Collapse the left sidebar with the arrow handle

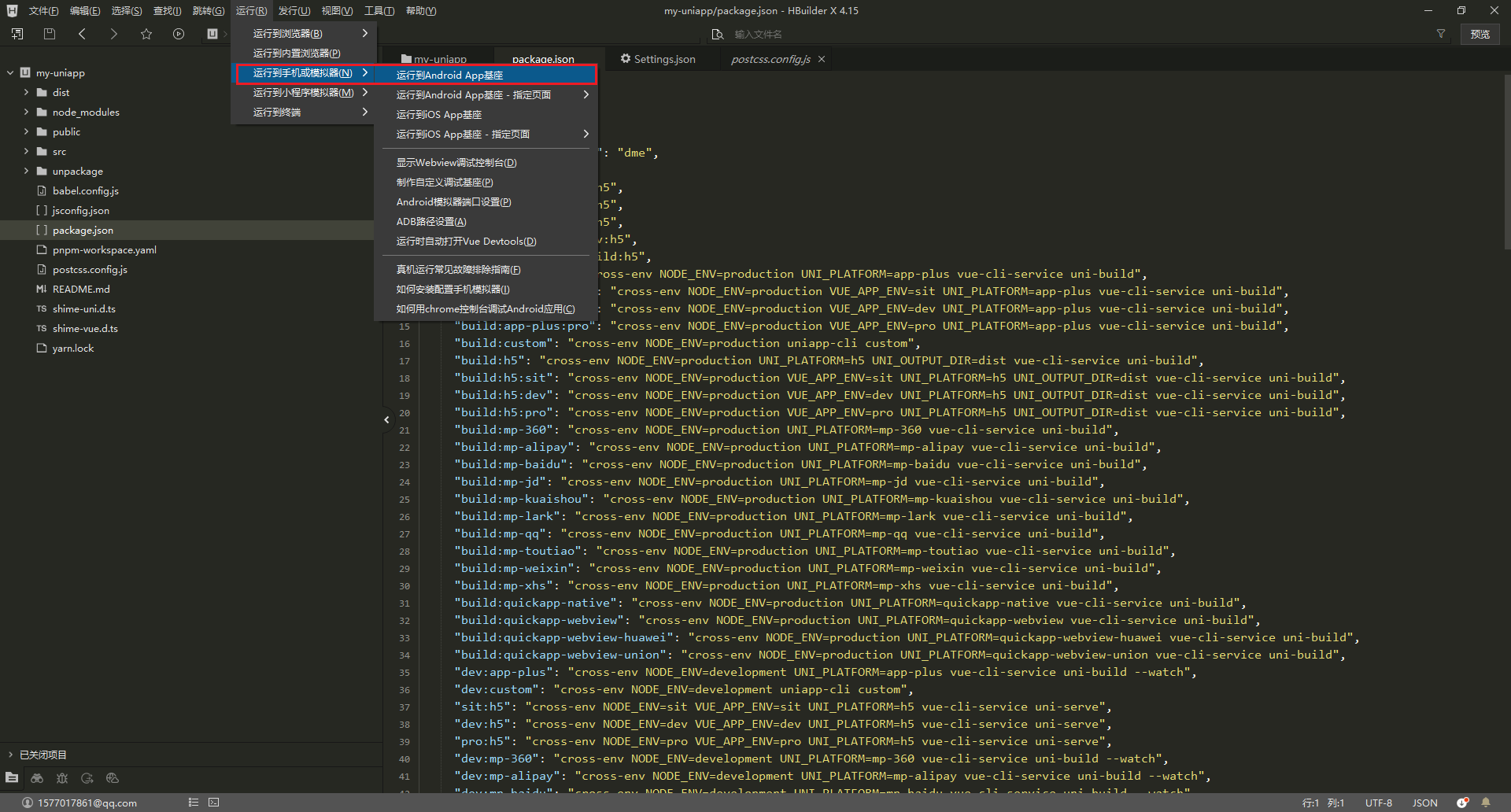coord(386,419)
